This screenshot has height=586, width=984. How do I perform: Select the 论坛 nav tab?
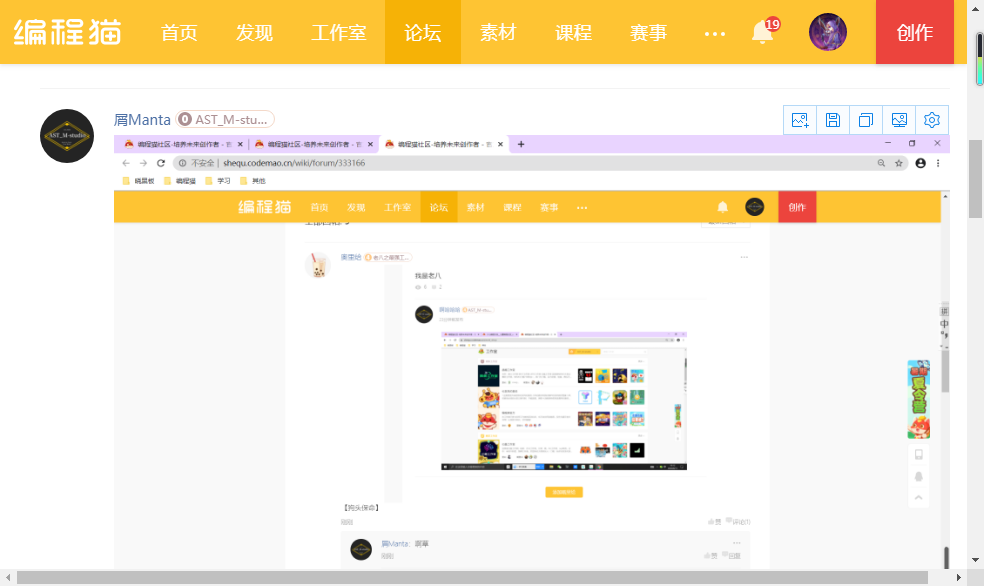coord(423,33)
